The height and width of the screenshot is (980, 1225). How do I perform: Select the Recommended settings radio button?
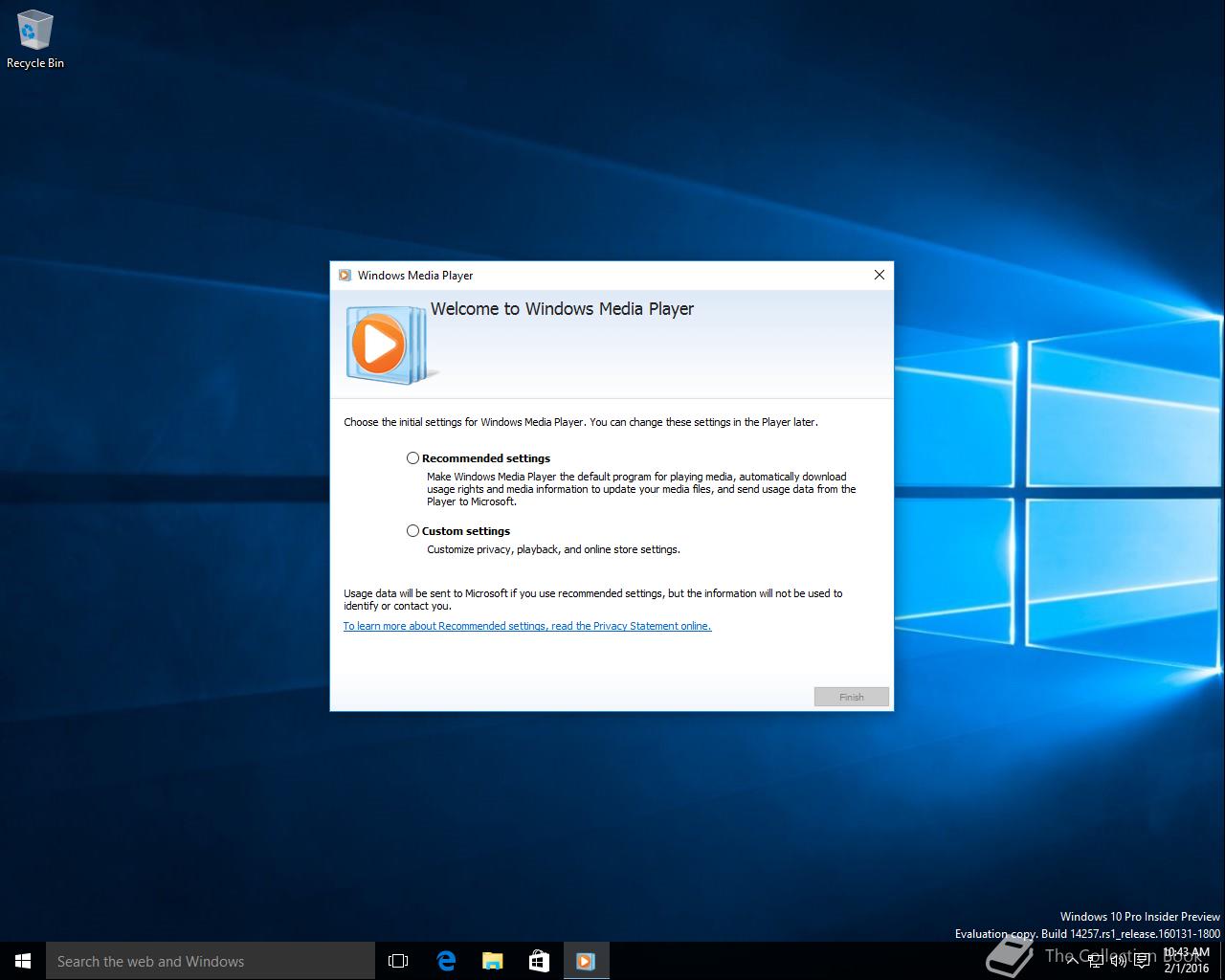[413, 458]
